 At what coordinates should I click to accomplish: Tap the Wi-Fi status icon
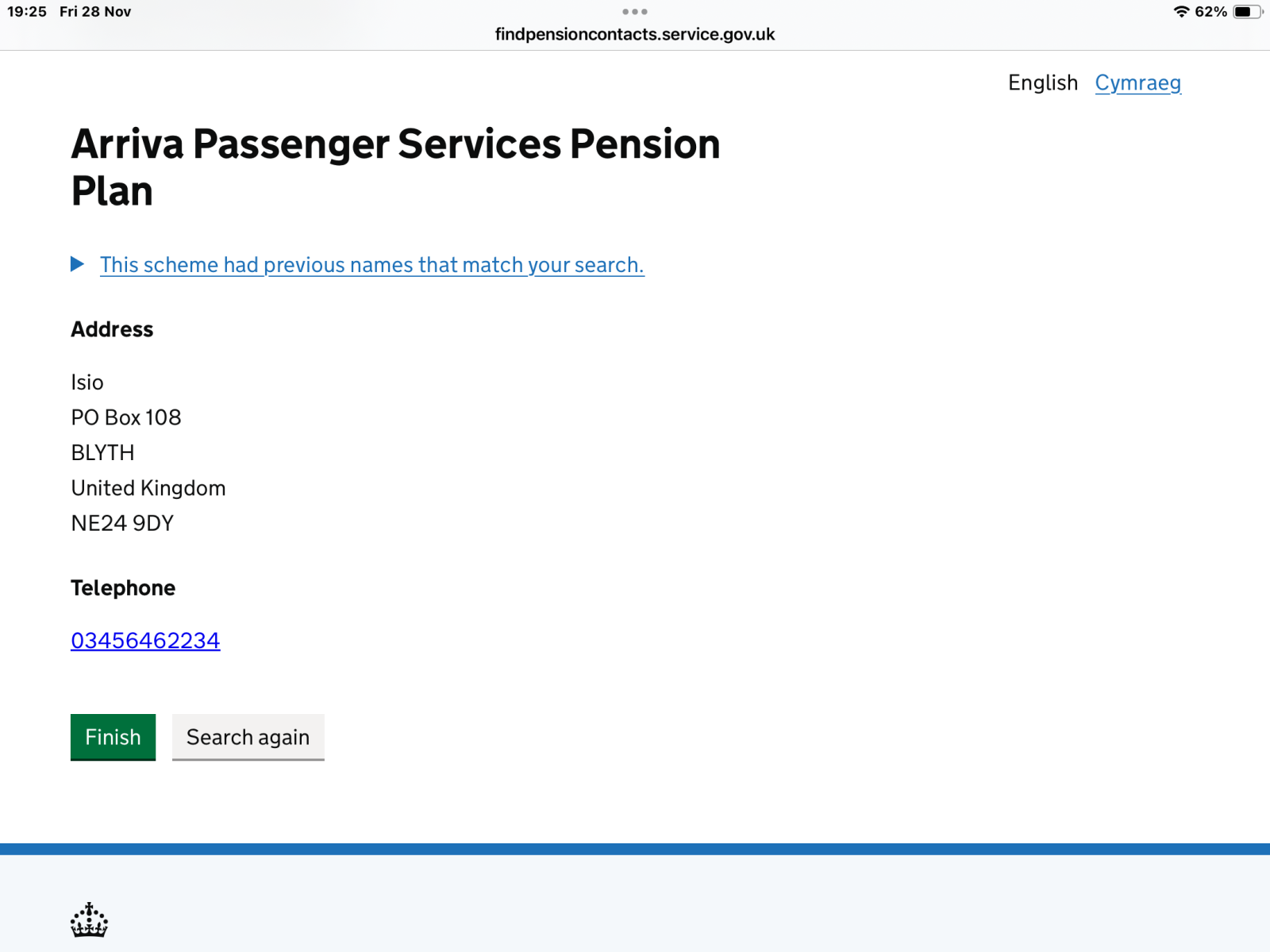pos(1181,12)
